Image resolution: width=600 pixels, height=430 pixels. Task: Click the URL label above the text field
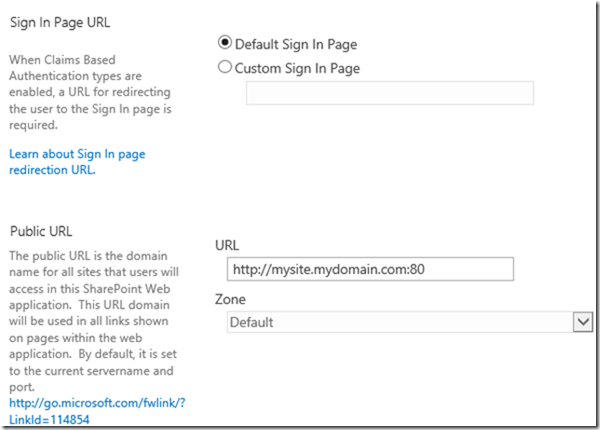[x=227, y=245]
